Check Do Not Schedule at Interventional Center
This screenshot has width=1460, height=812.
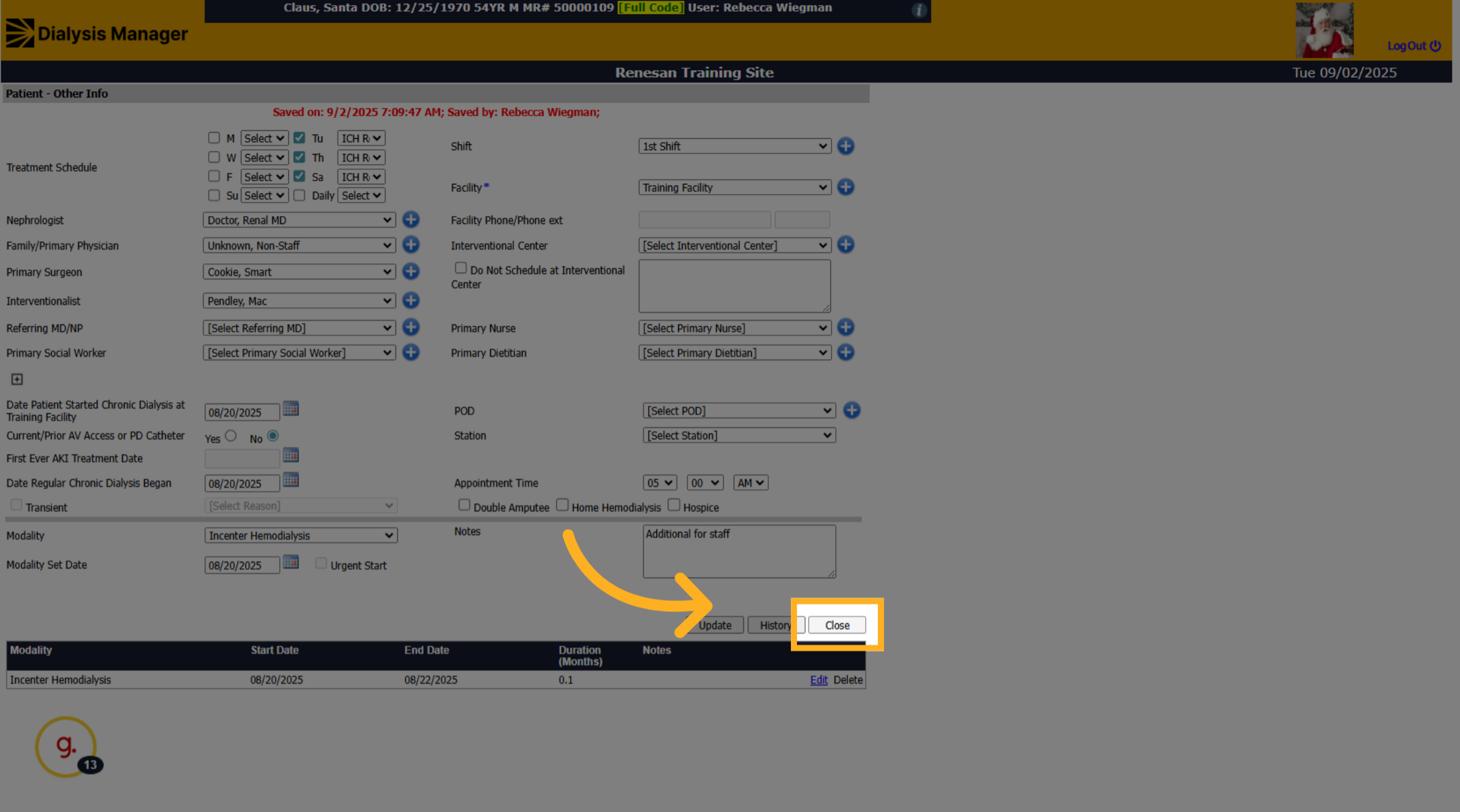tap(461, 268)
